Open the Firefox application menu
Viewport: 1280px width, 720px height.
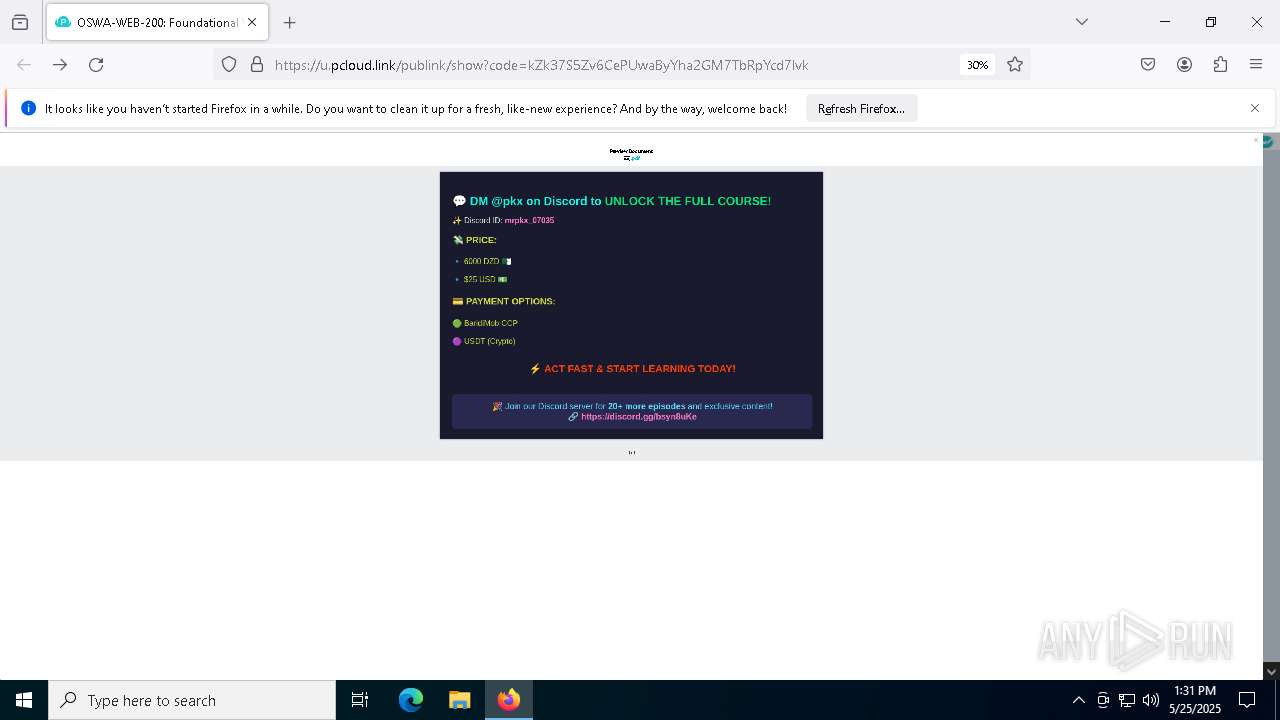coord(1256,64)
